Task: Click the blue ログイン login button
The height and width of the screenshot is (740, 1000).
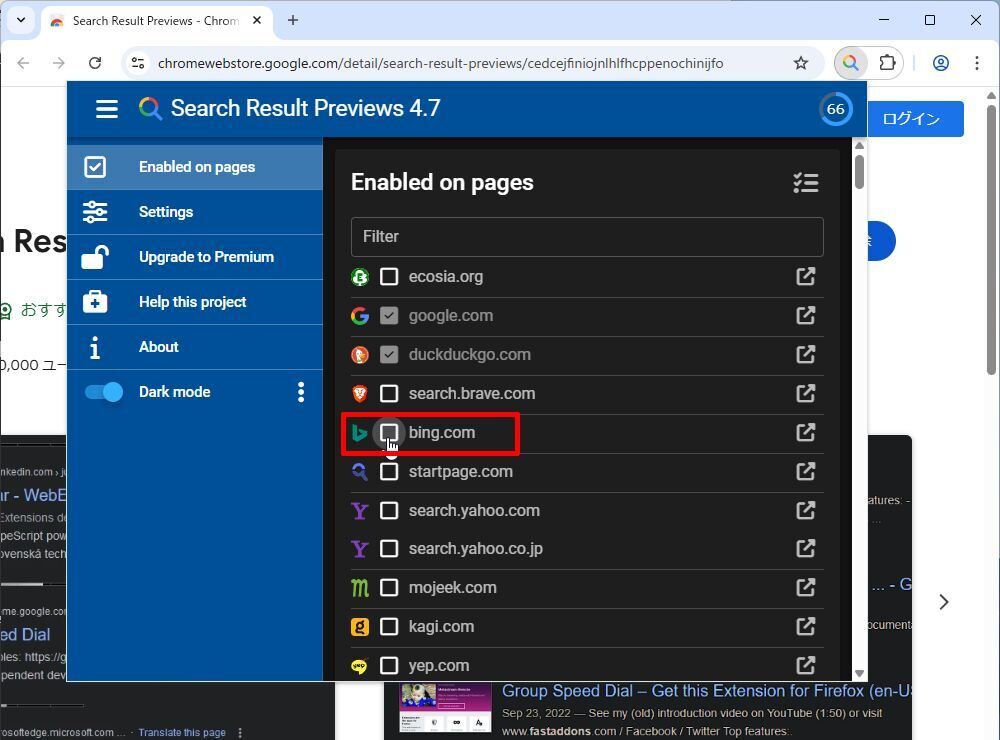Action: [x=915, y=119]
